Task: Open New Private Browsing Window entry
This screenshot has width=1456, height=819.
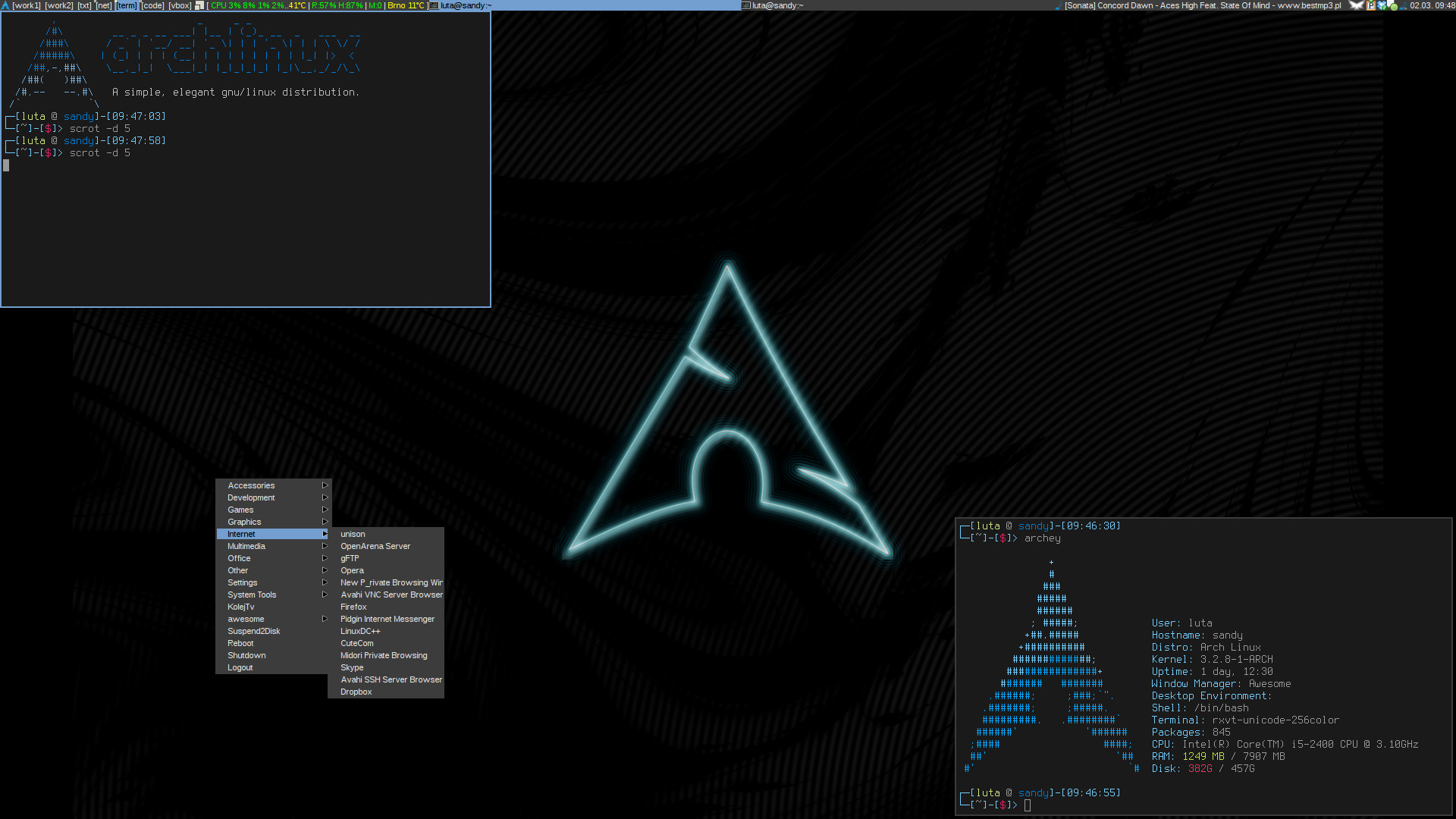Action: click(x=386, y=582)
